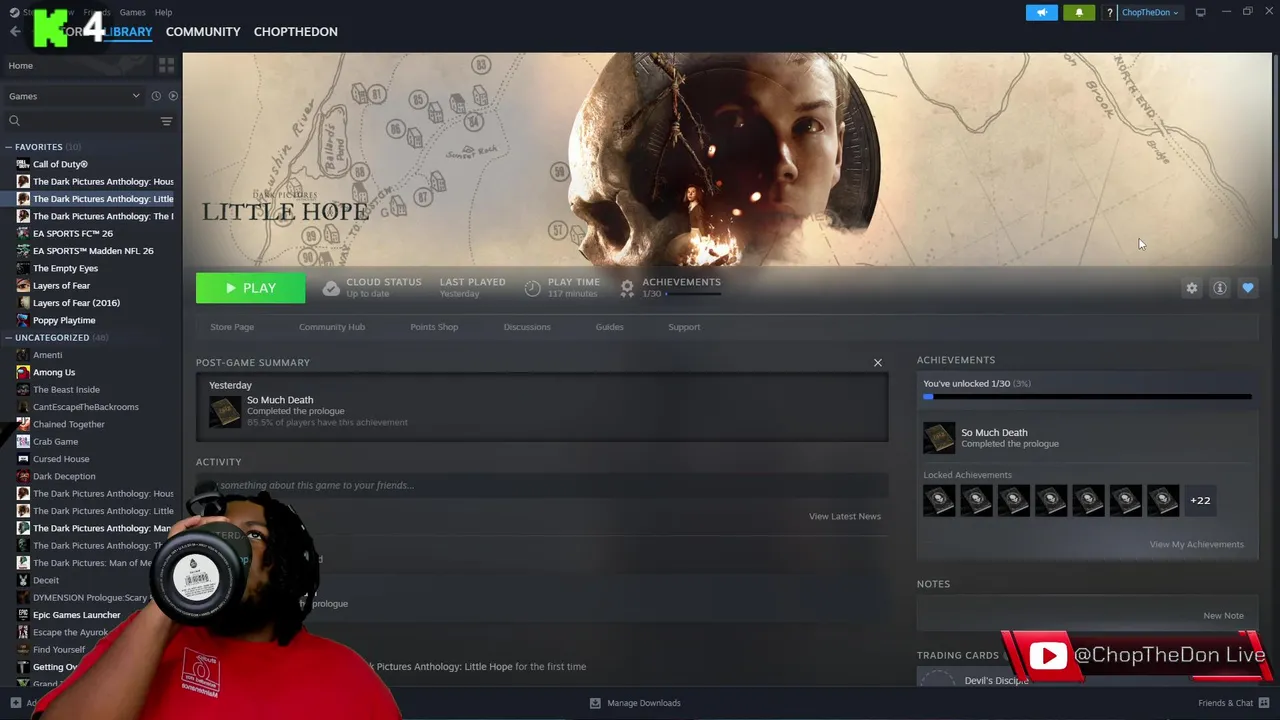Select Call of Duty in Favorites
The height and width of the screenshot is (720, 1280).
point(60,164)
